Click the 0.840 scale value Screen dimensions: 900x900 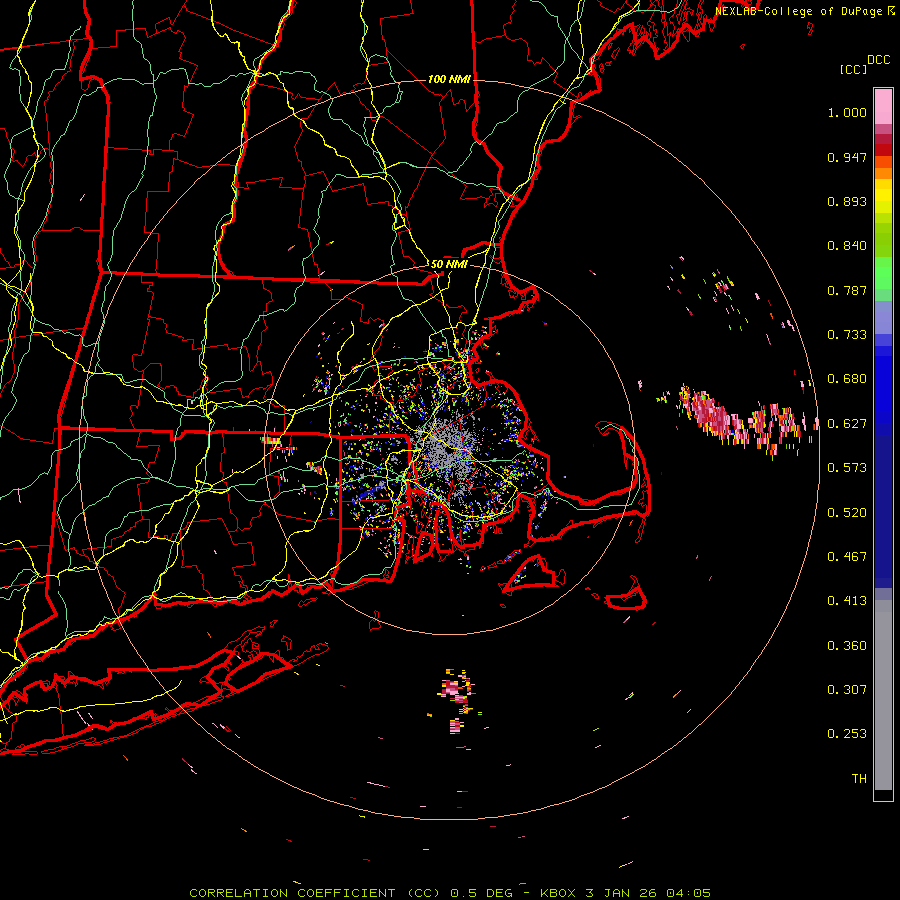(x=847, y=246)
